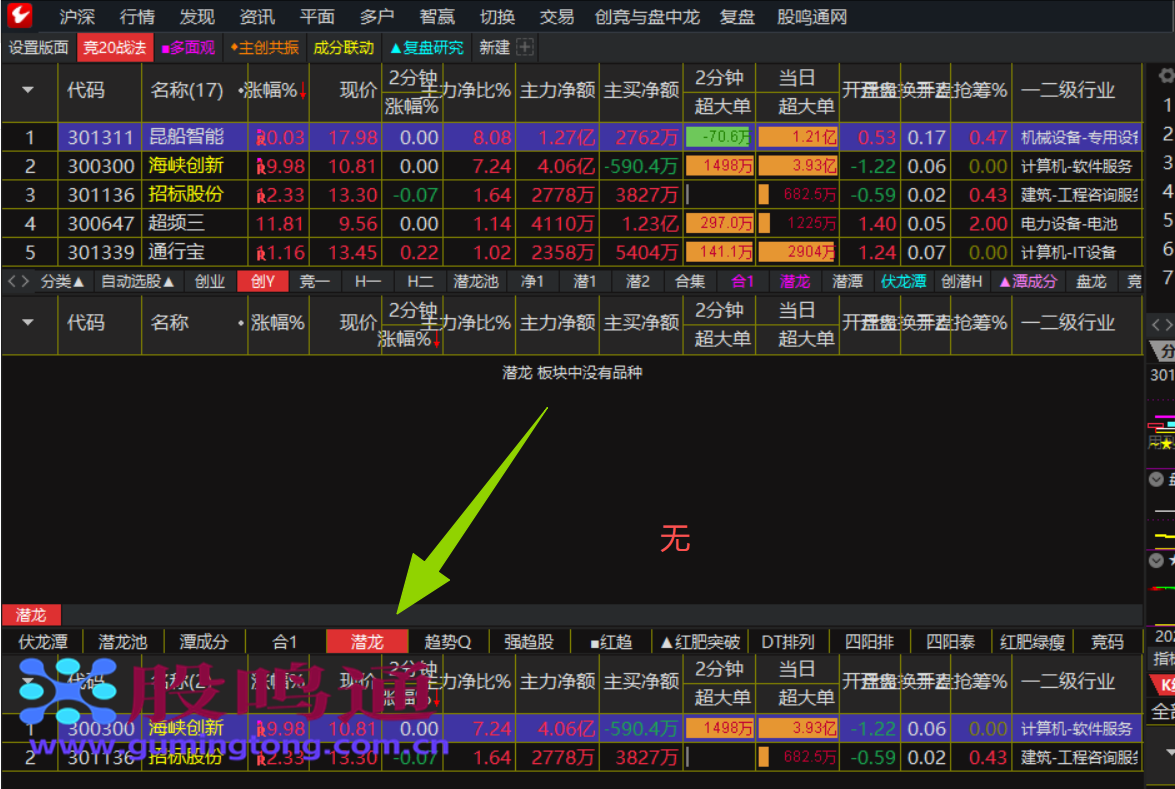The image size is (1175, 789).
Task: Click the top table's 现价 column header
Action: point(357,91)
